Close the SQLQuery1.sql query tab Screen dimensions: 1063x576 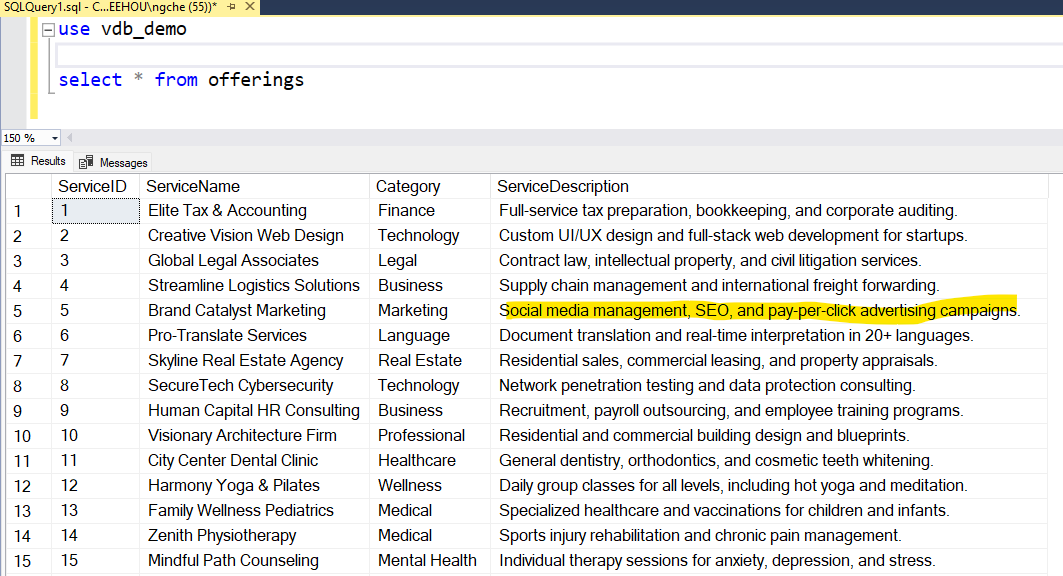click(249, 6)
